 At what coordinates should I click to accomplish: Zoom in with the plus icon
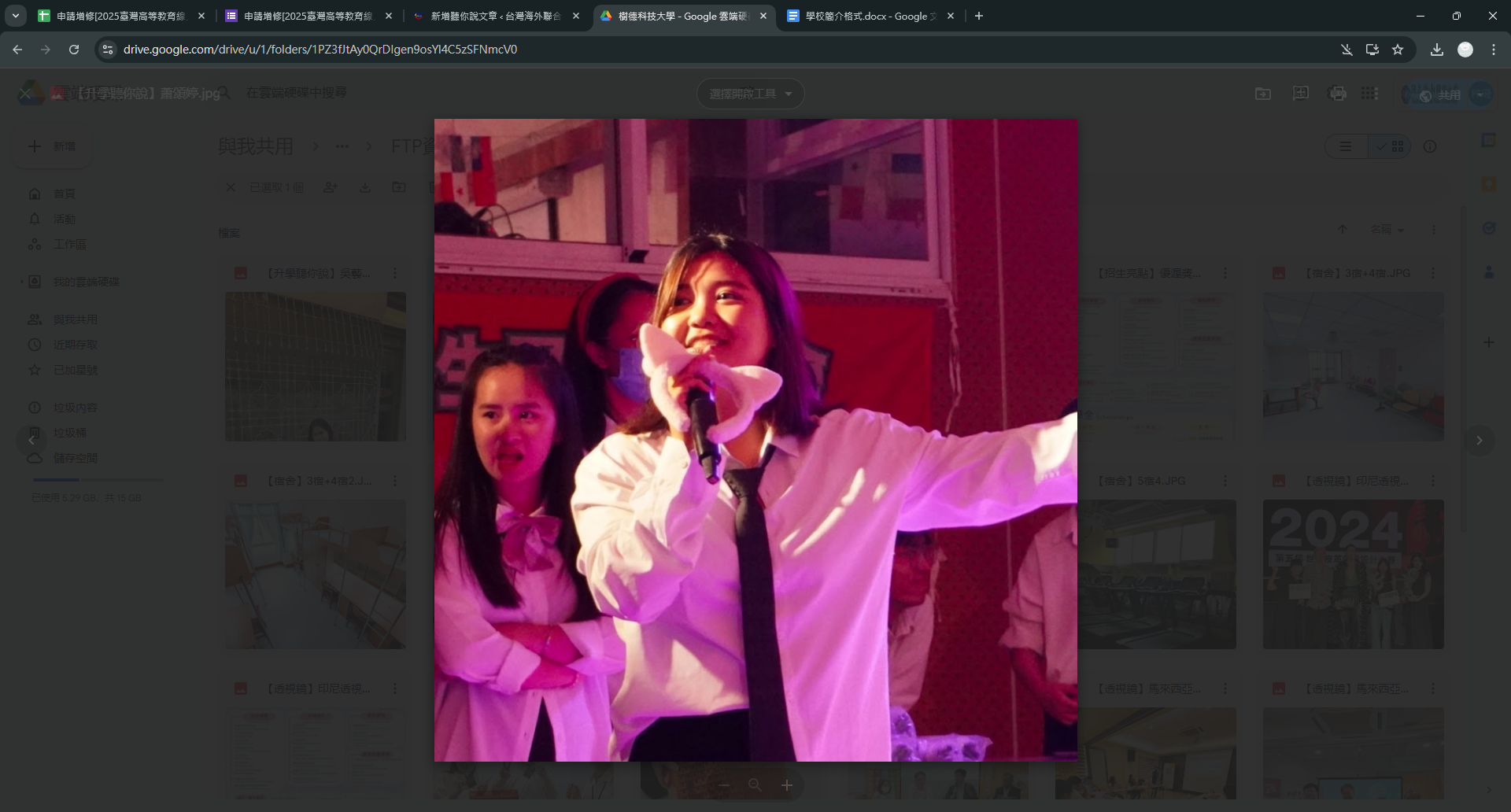[786, 785]
